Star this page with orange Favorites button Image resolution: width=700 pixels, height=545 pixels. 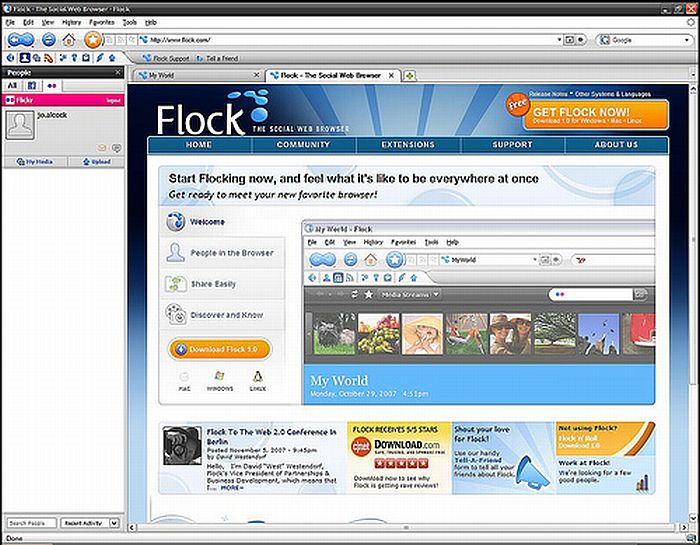point(93,40)
